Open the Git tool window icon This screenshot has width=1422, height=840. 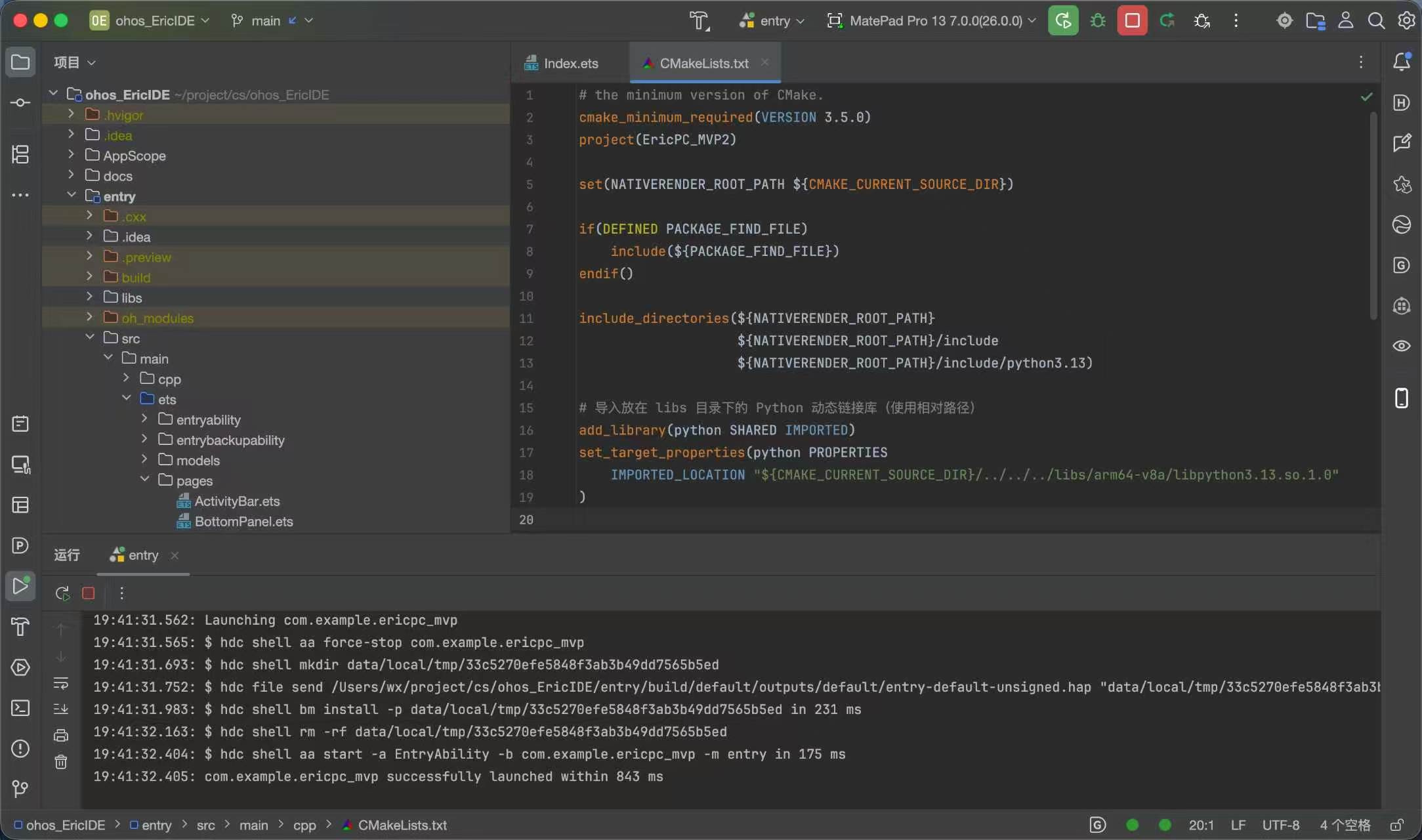20,789
